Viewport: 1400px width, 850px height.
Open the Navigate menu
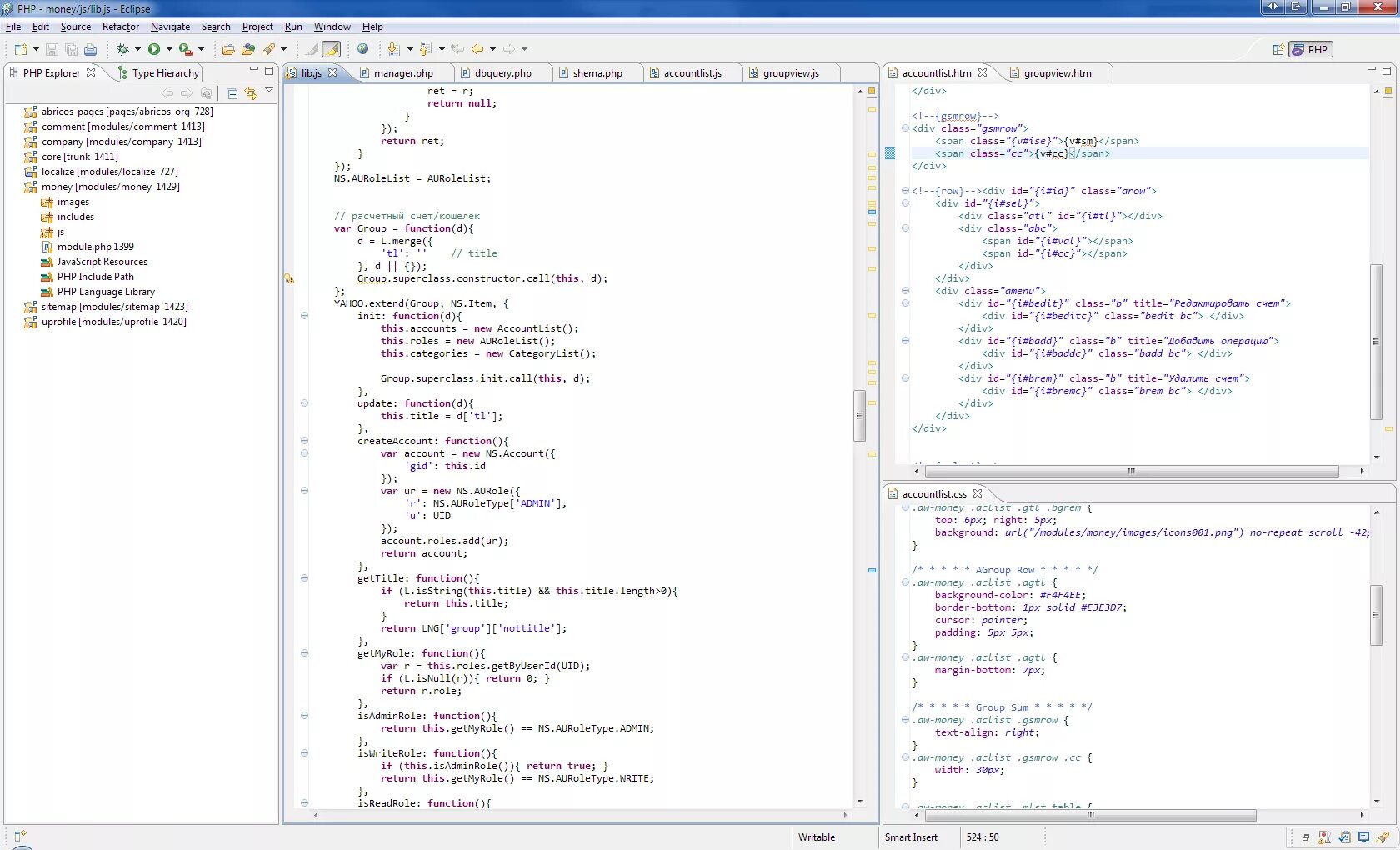(x=170, y=27)
